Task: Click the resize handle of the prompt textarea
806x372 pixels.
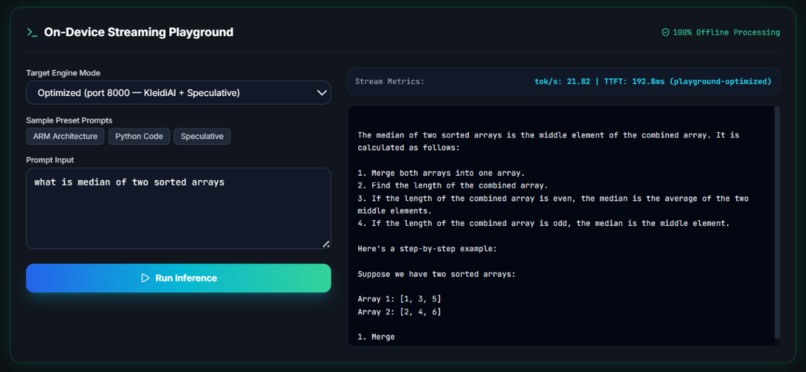Action: pyautogui.click(x=326, y=244)
